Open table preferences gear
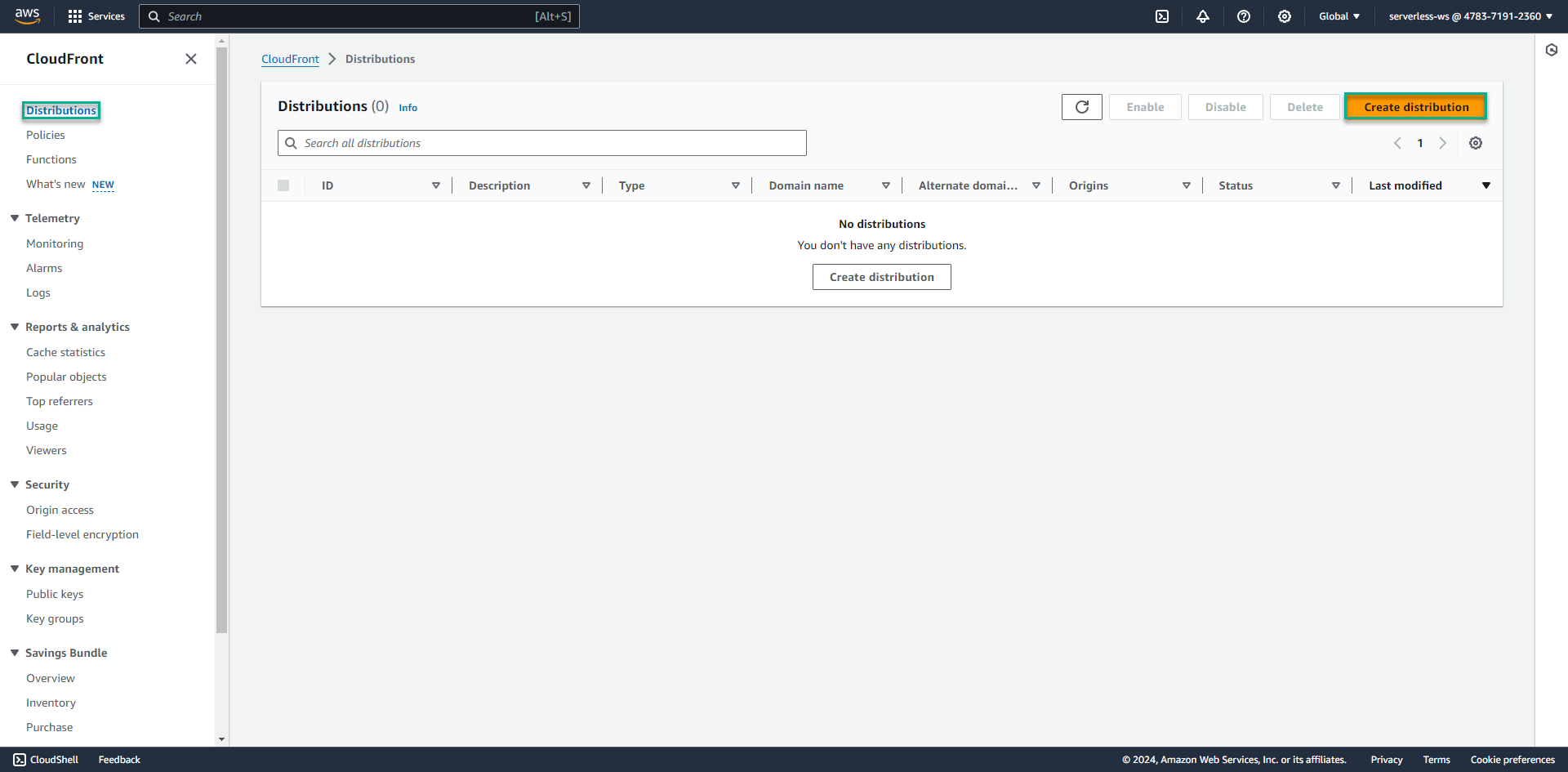 1476,143
